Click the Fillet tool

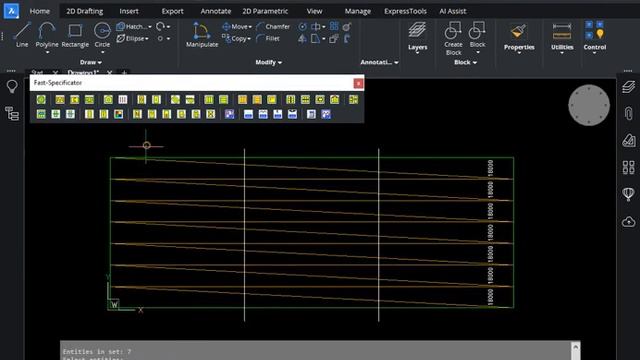[268, 38]
